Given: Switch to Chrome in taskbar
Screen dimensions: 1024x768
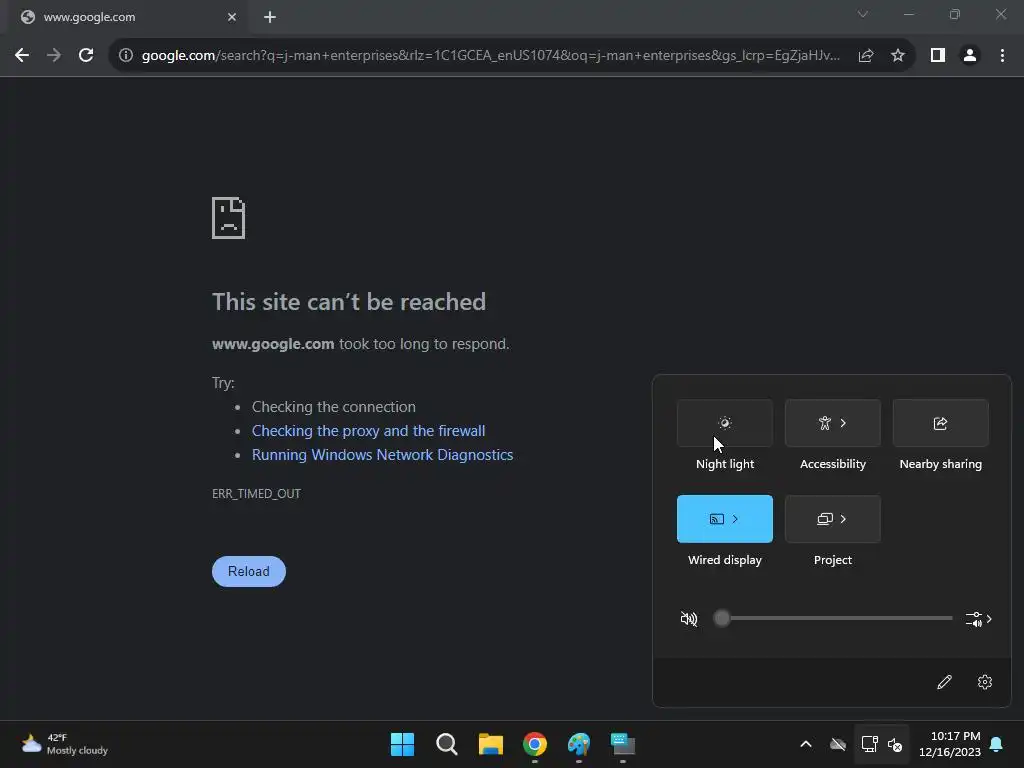Looking at the screenshot, I should [x=535, y=744].
